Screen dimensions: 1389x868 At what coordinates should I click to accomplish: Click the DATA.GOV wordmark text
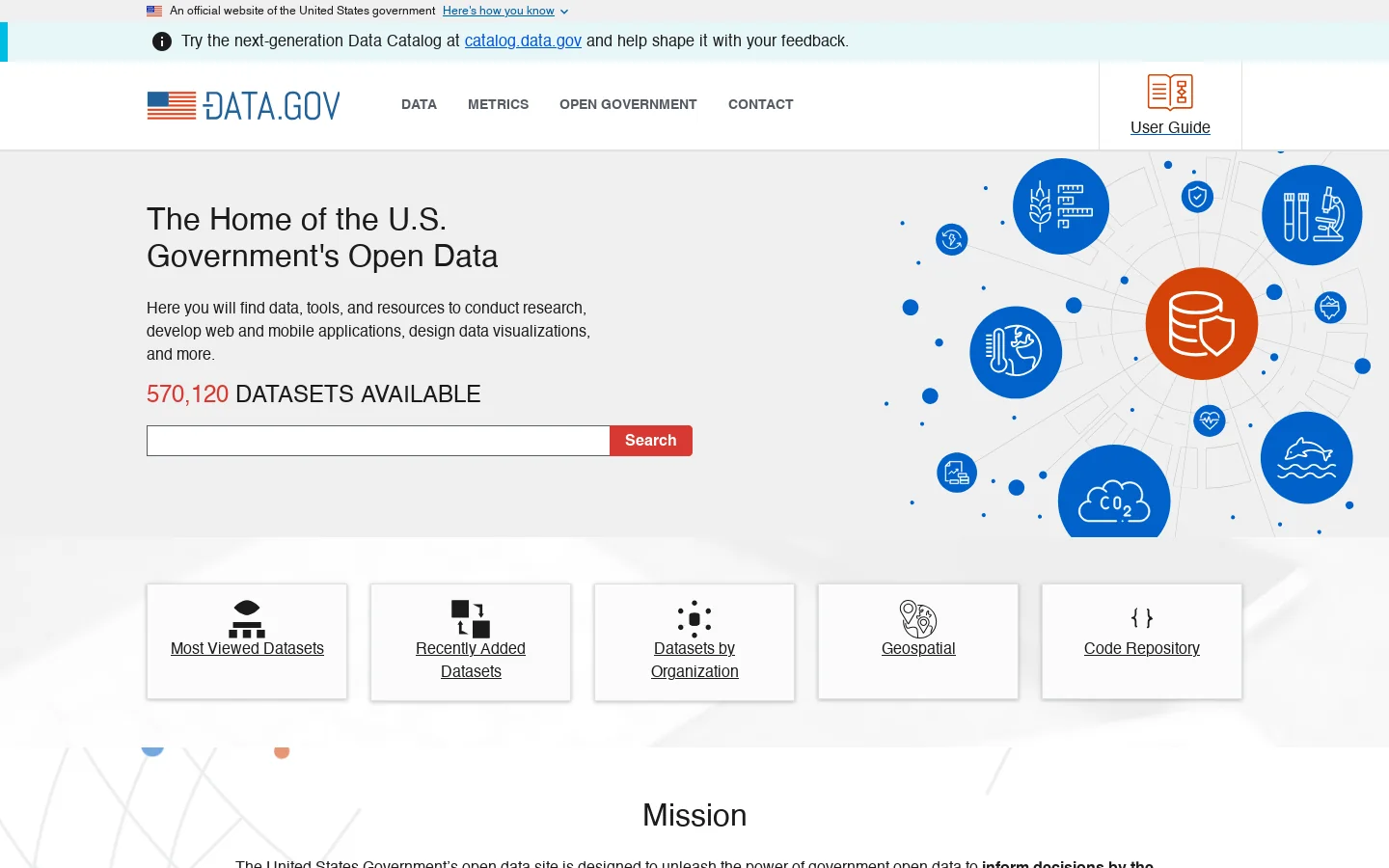point(272,106)
